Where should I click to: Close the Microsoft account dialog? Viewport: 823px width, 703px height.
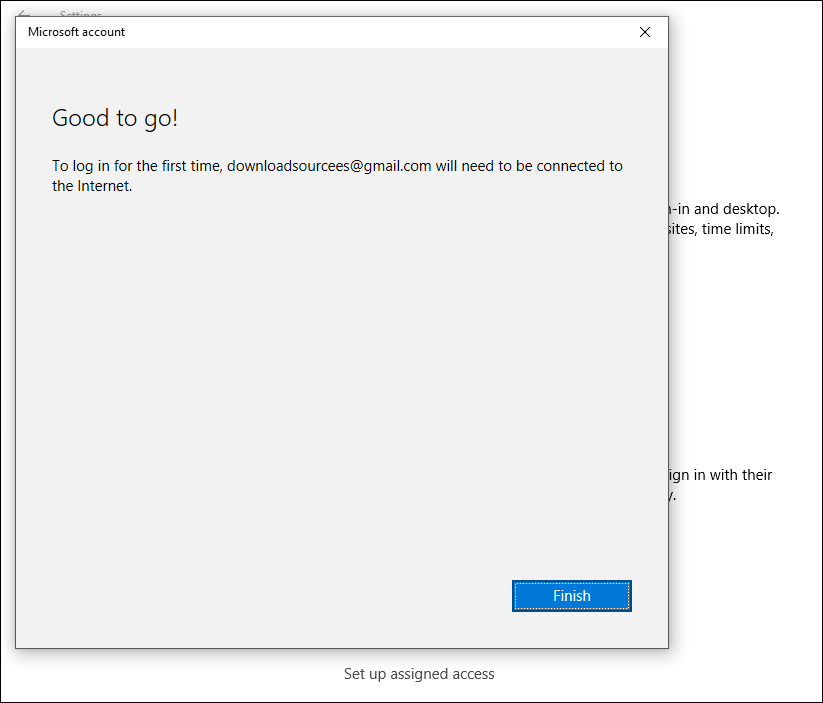pos(645,32)
